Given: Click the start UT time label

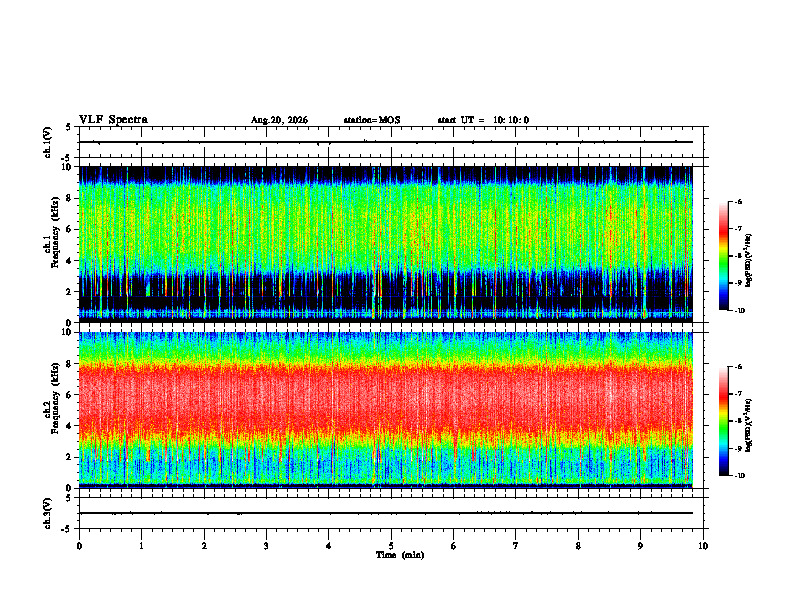Looking at the screenshot, I should [483, 120].
